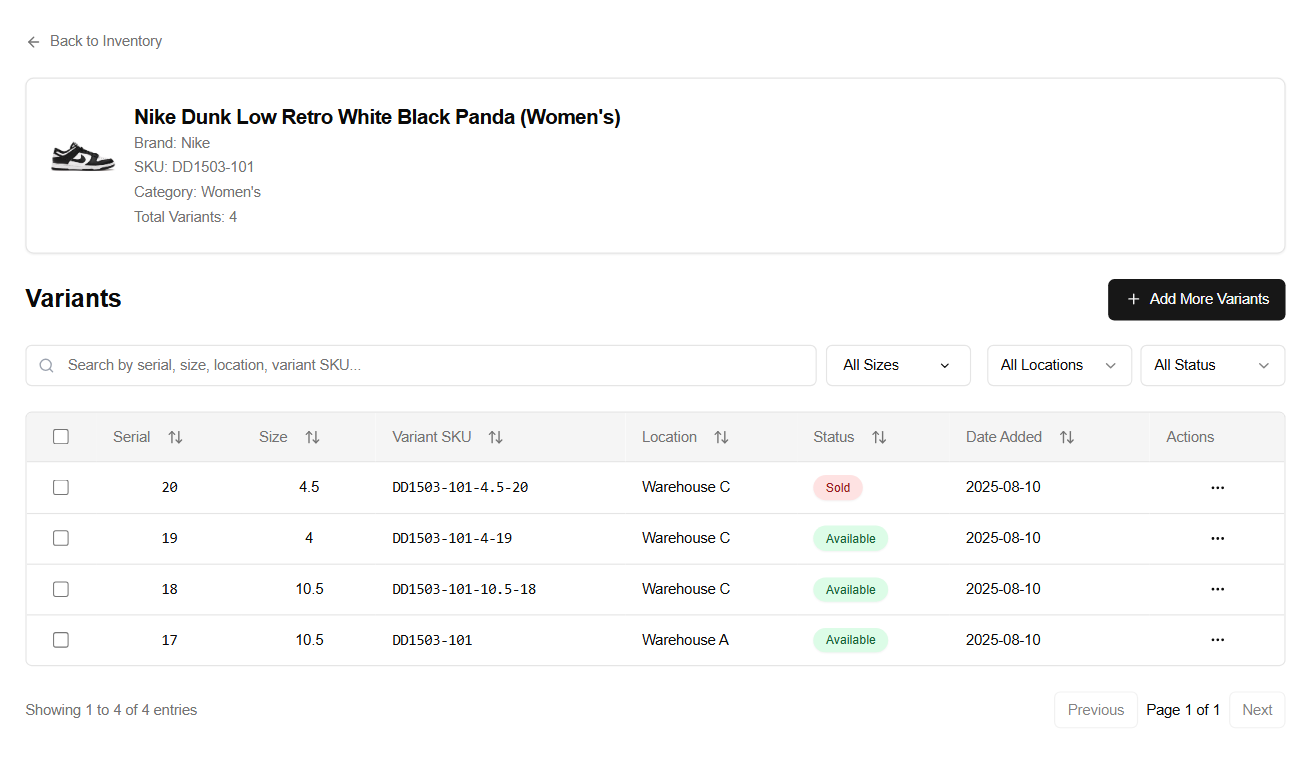The image size is (1314, 758).
Task: Sort by Date Added arrows icon
Action: [1067, 437]
